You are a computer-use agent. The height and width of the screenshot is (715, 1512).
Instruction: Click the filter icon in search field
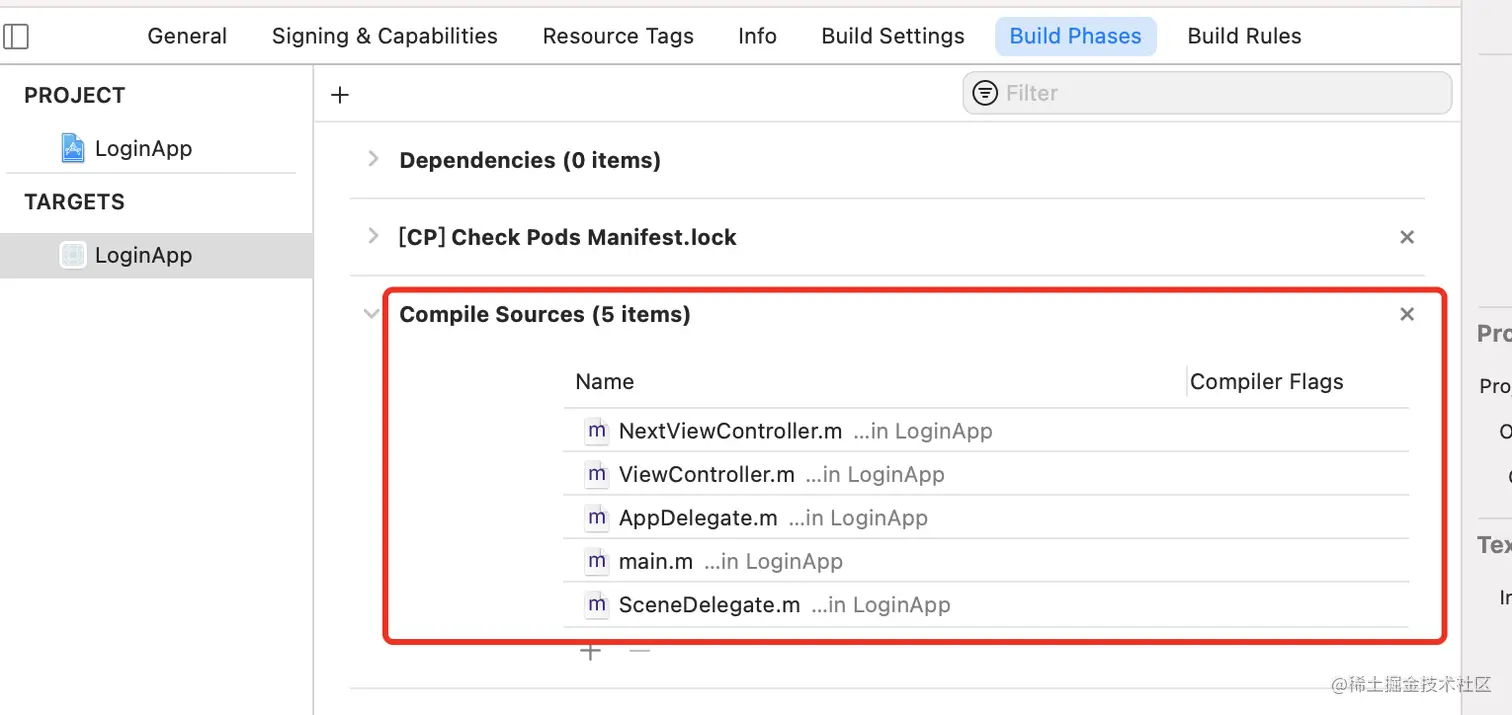985,93
